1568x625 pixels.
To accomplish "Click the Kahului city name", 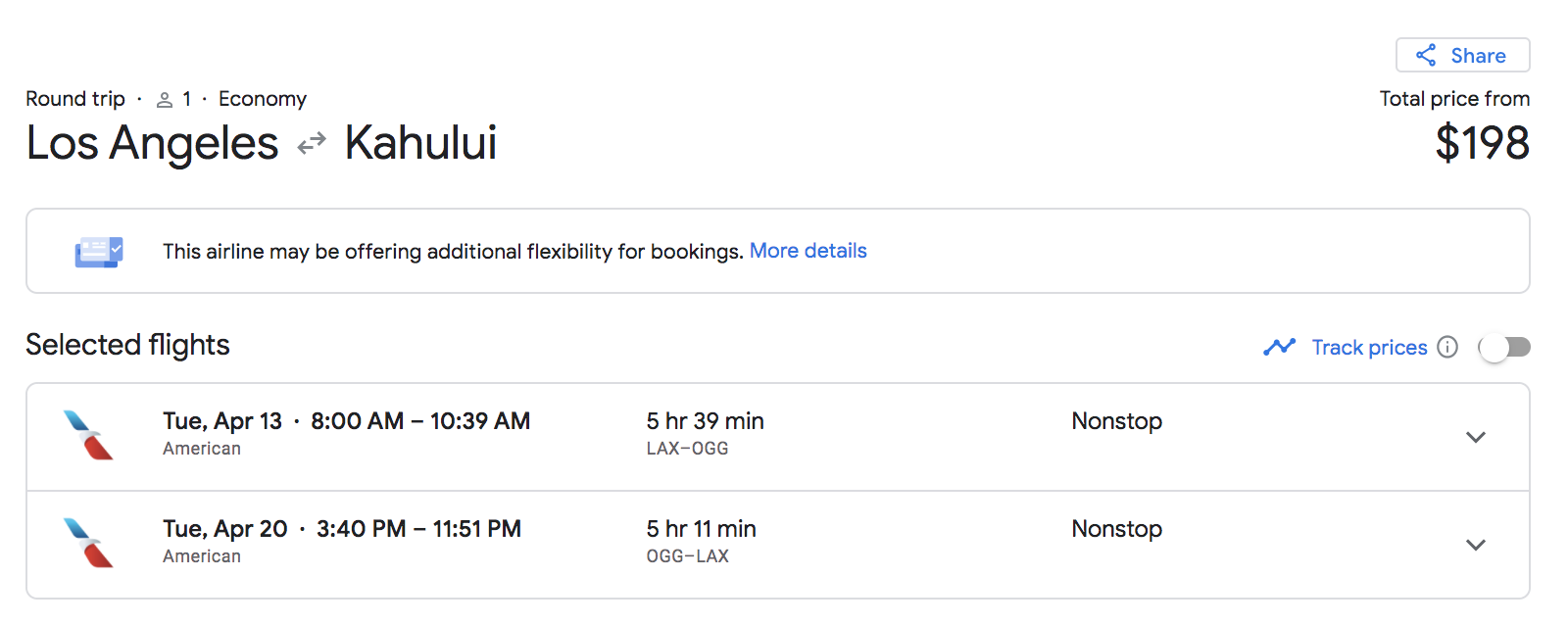I will [419, 143].
